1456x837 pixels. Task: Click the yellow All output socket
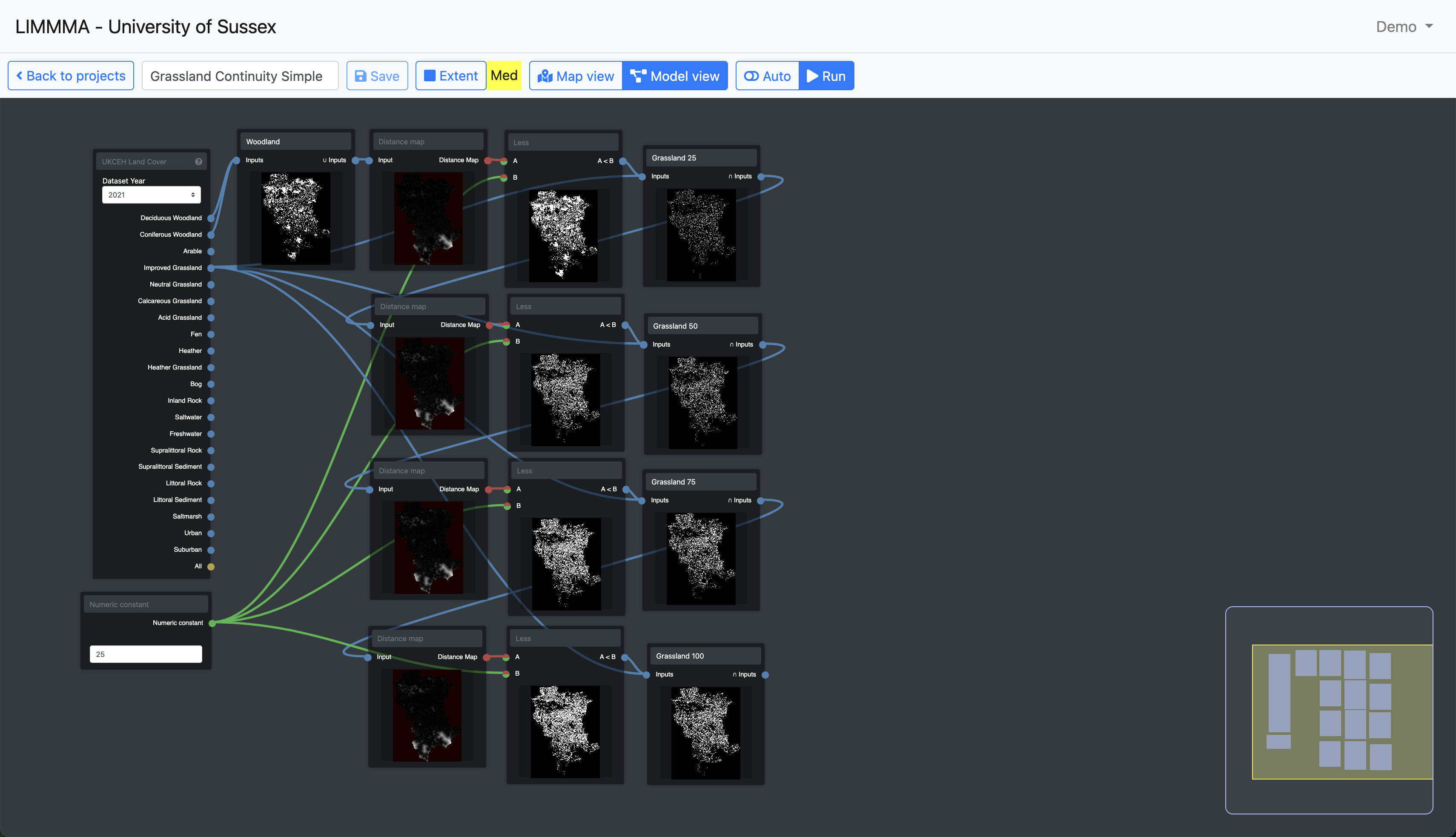point(211,566)
